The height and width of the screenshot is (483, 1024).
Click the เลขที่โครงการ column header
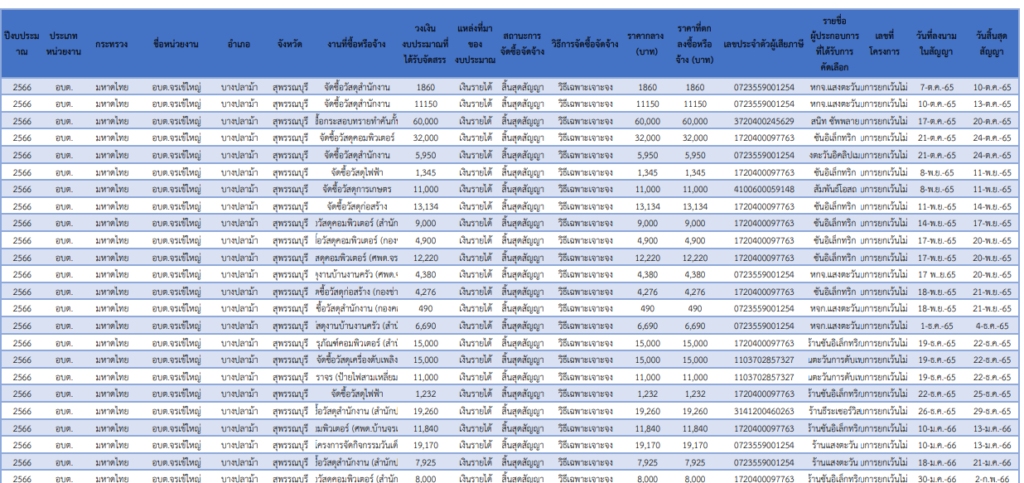(x=884, y=44)
